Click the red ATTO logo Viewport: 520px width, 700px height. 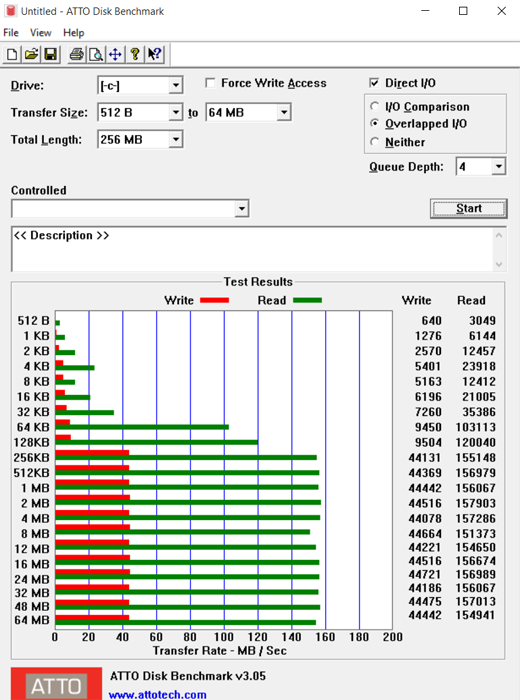tap(56, 683)
